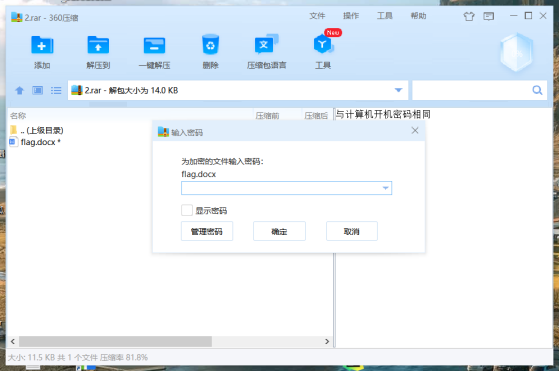Image resolution: width=559 pixels, height=371 pixels.
Task: Open the 解压到 (Extract to) tool
Action: (x=98, y=45)
